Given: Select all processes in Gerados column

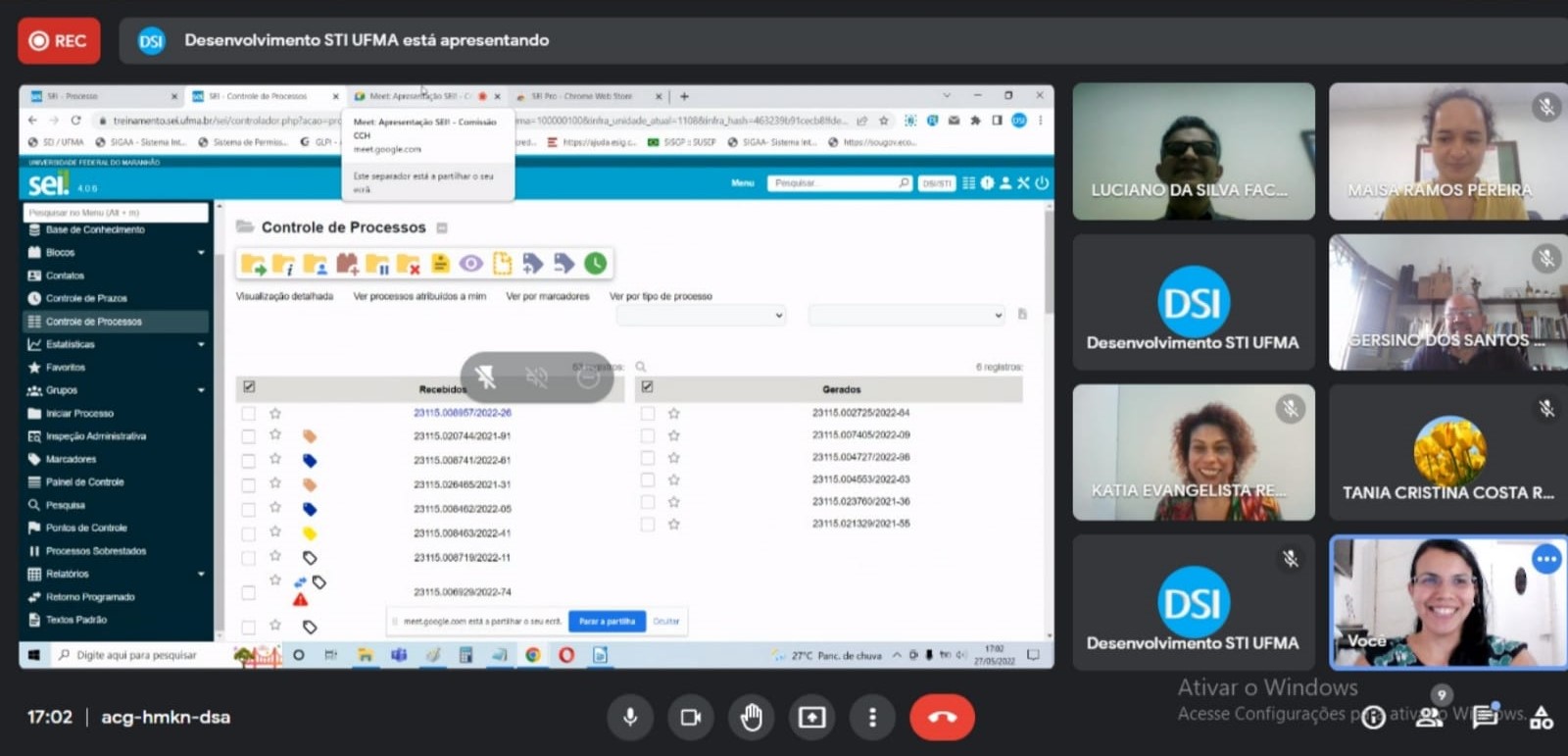Looking at the screenshot, I should [x=647, y=387].
